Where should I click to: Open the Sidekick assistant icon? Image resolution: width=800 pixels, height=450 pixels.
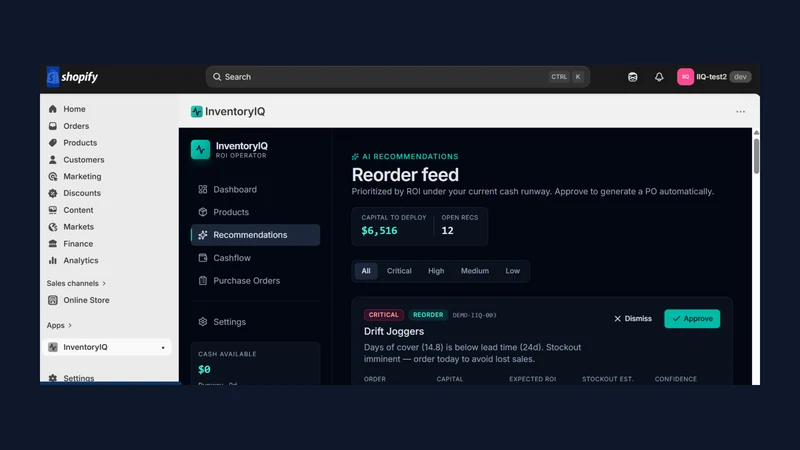click(633, 77)
